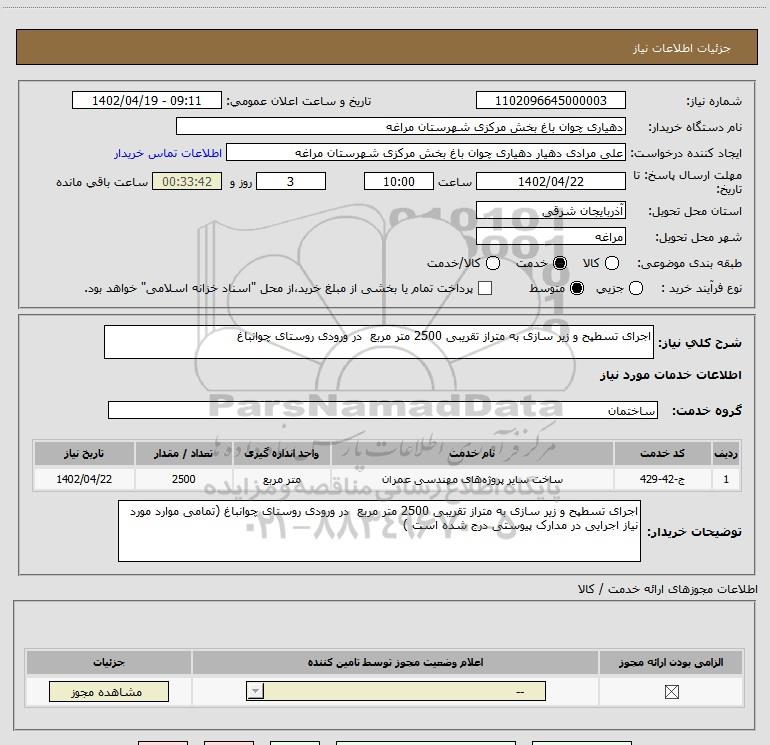Viewport: 770px width, 745px height.
Task: Click the نام خدمت column header
Action: coord(472,453)
